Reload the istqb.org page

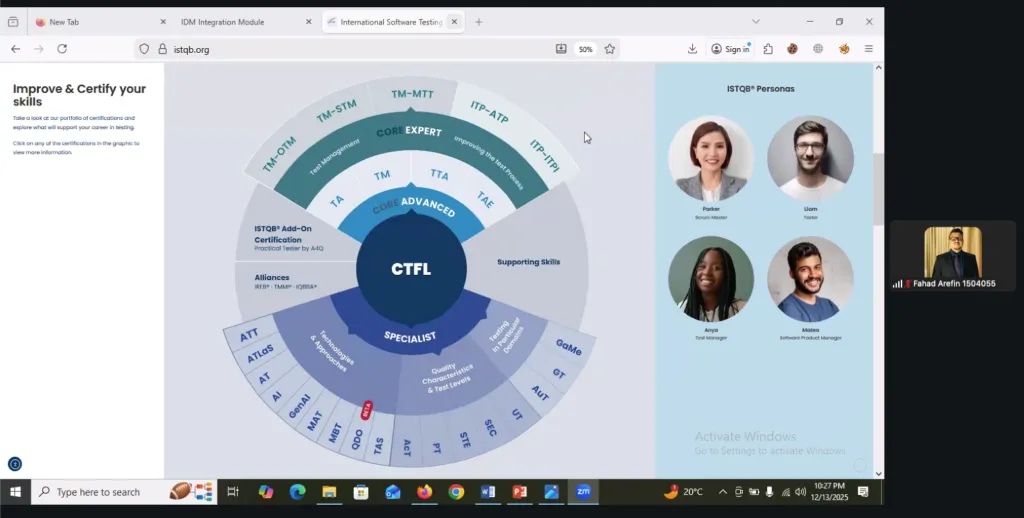(62, 49)
